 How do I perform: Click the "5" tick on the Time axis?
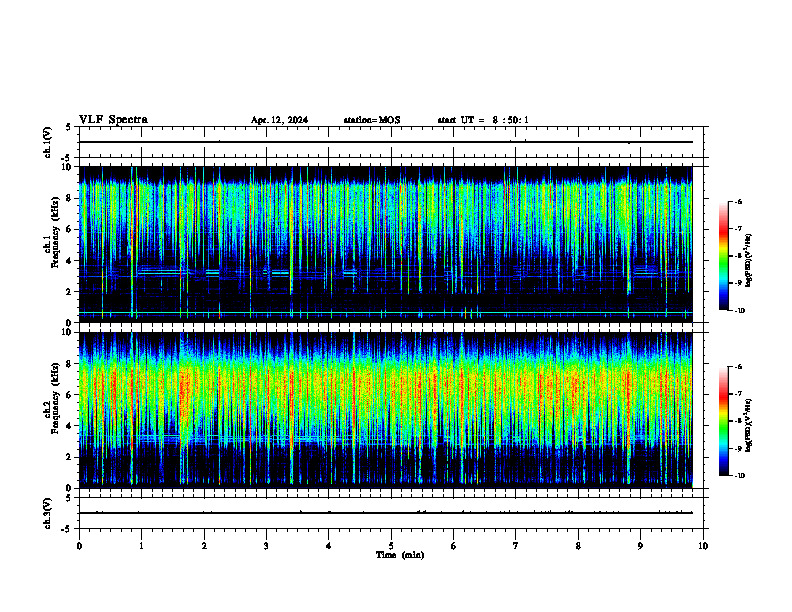click(x=391, y=546)
